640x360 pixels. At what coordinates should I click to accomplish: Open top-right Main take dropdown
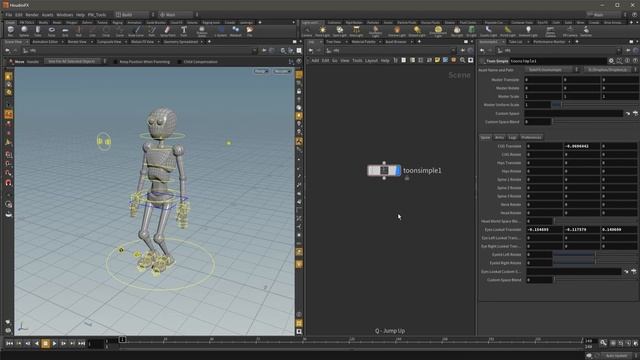(607, 15)
